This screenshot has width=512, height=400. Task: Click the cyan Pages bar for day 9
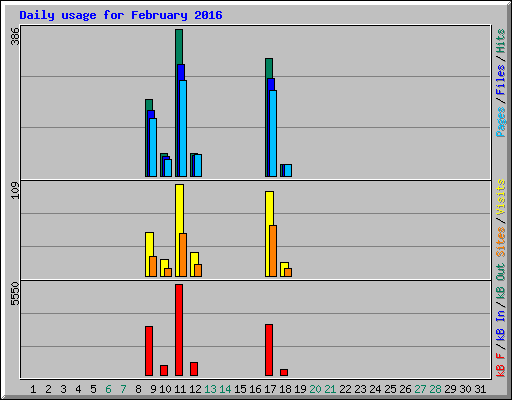[153, 147]
